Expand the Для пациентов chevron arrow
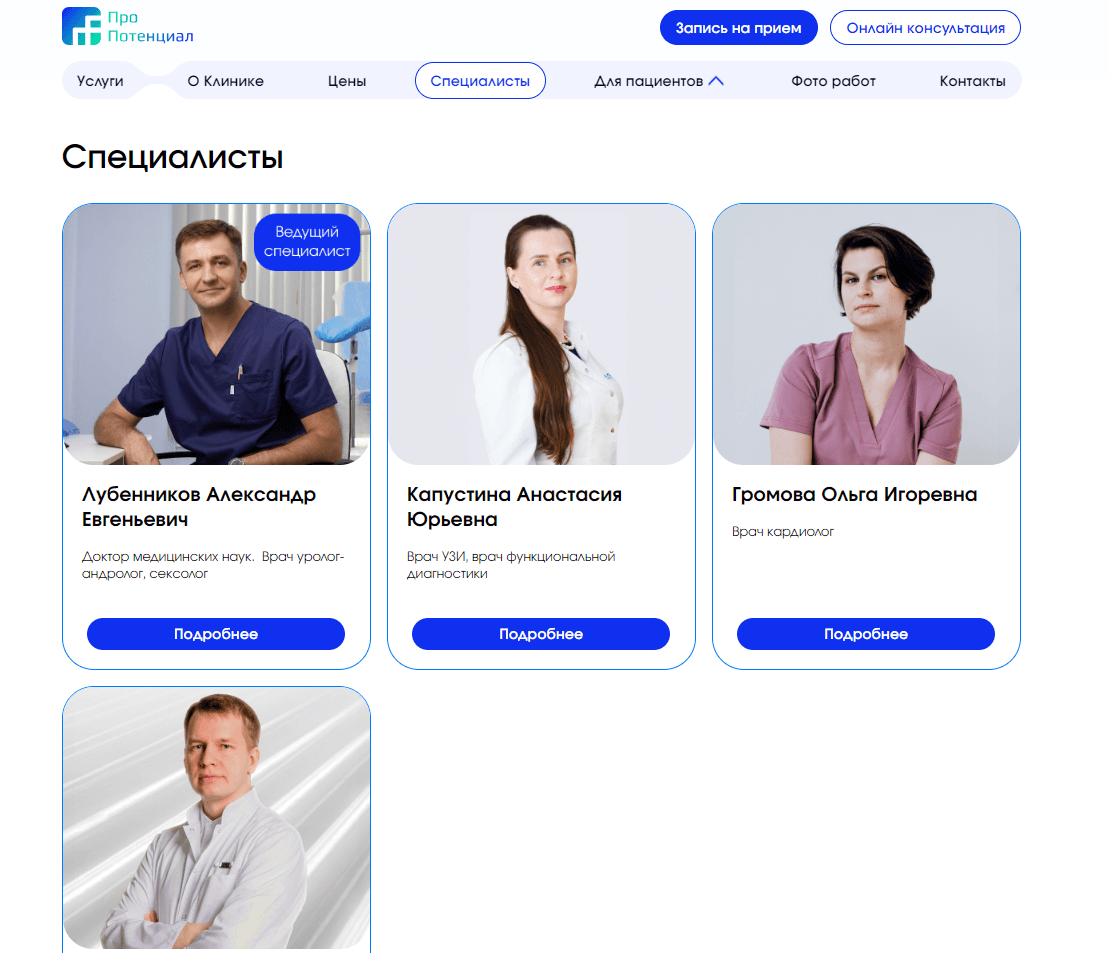Image resolution: width=1109 pixels, height=953 pixels. (x=716, y=81)
